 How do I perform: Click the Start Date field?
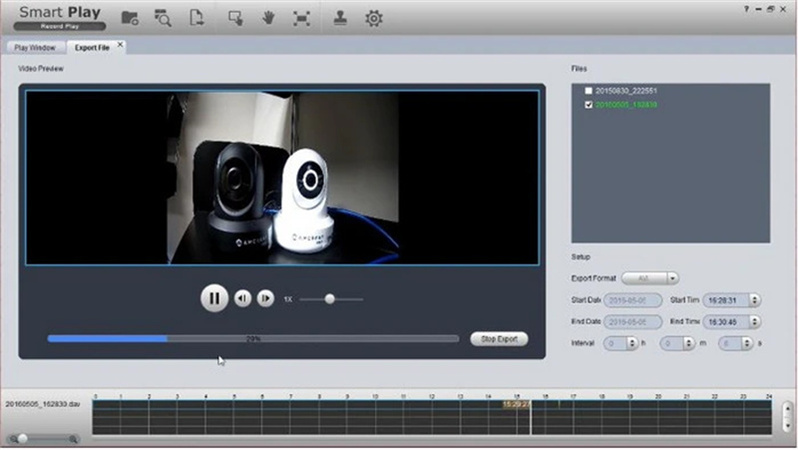[633, 300]
